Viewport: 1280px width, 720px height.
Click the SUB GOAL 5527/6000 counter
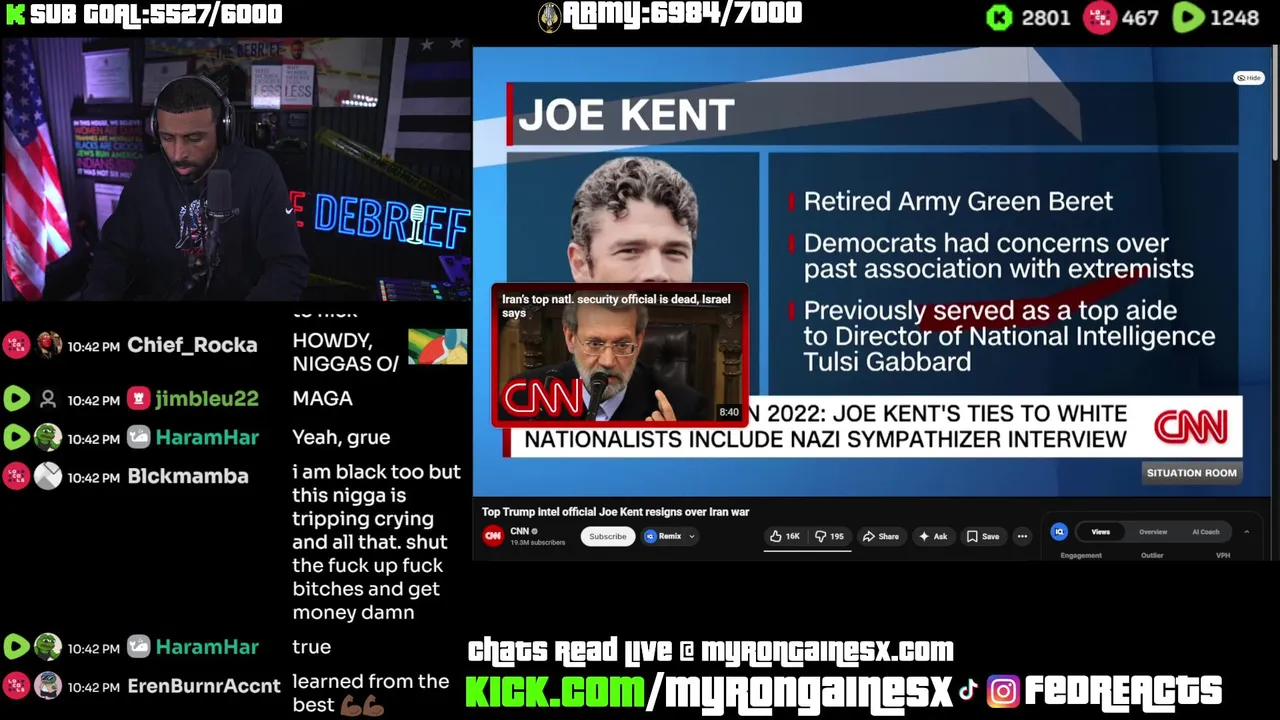[x=156, y=14]
